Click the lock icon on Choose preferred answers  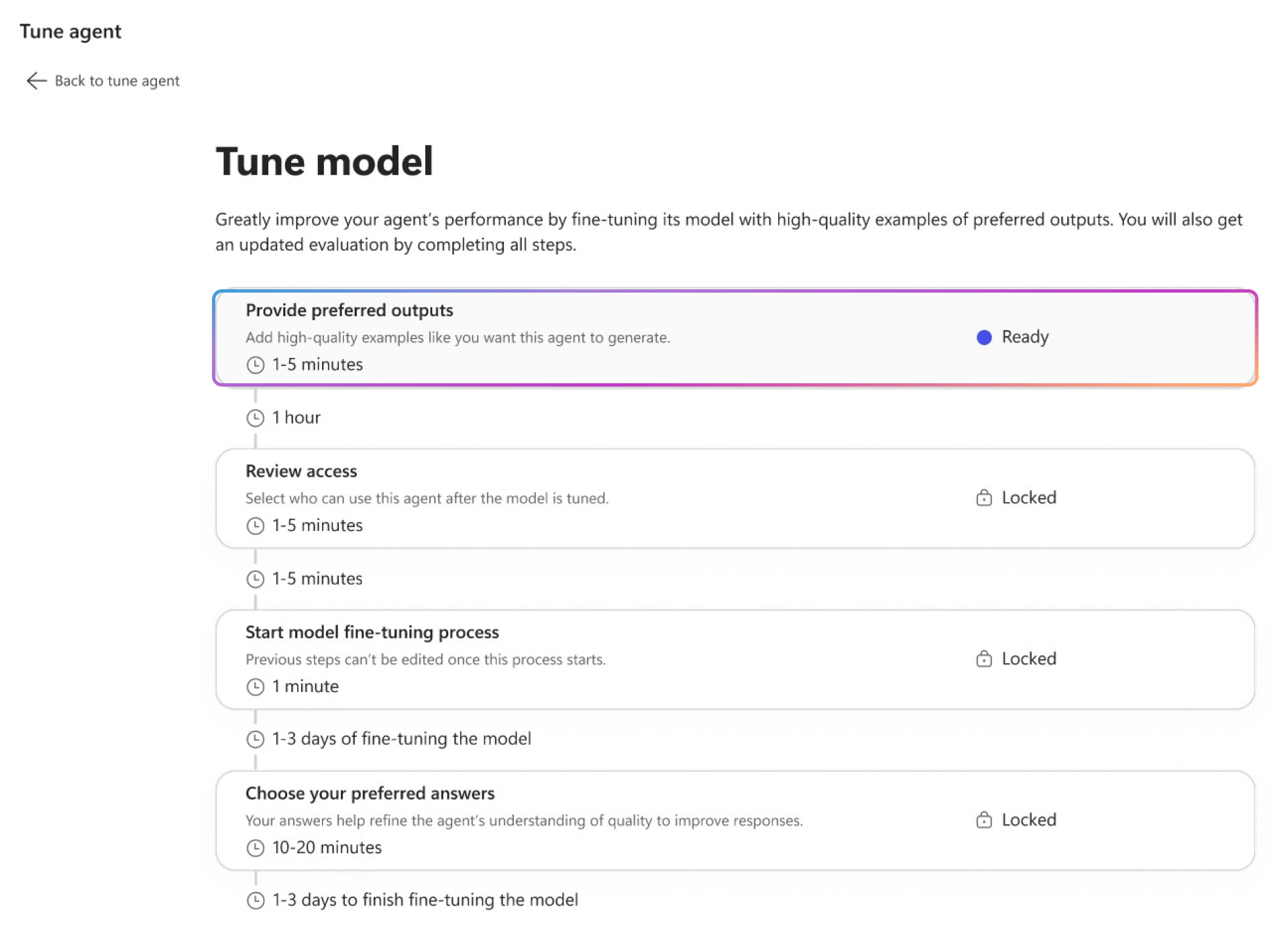(x=983, y=820)
